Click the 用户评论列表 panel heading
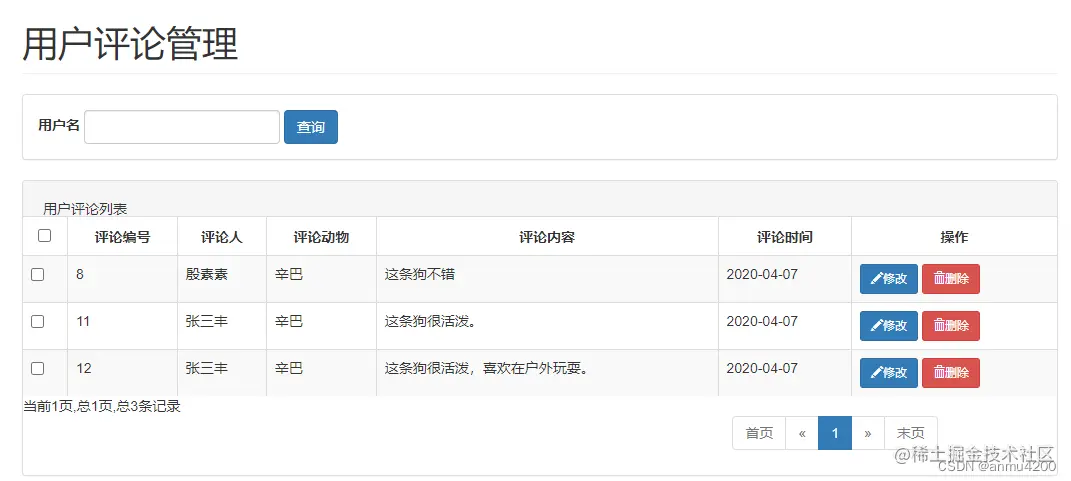This screenshot has height=481, width=1071. (x=85, y=208)
